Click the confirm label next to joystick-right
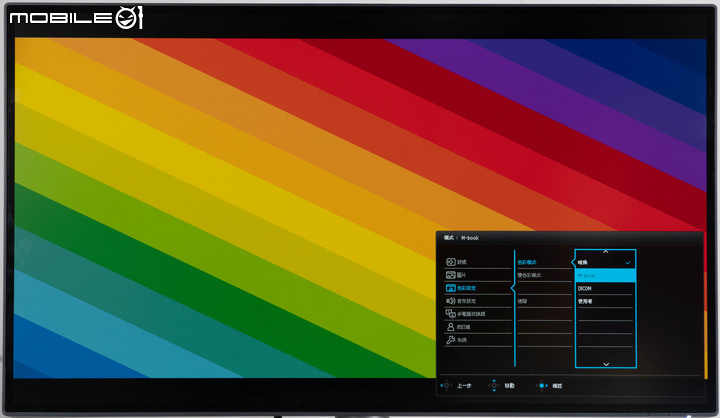 [x=557, y=386]
